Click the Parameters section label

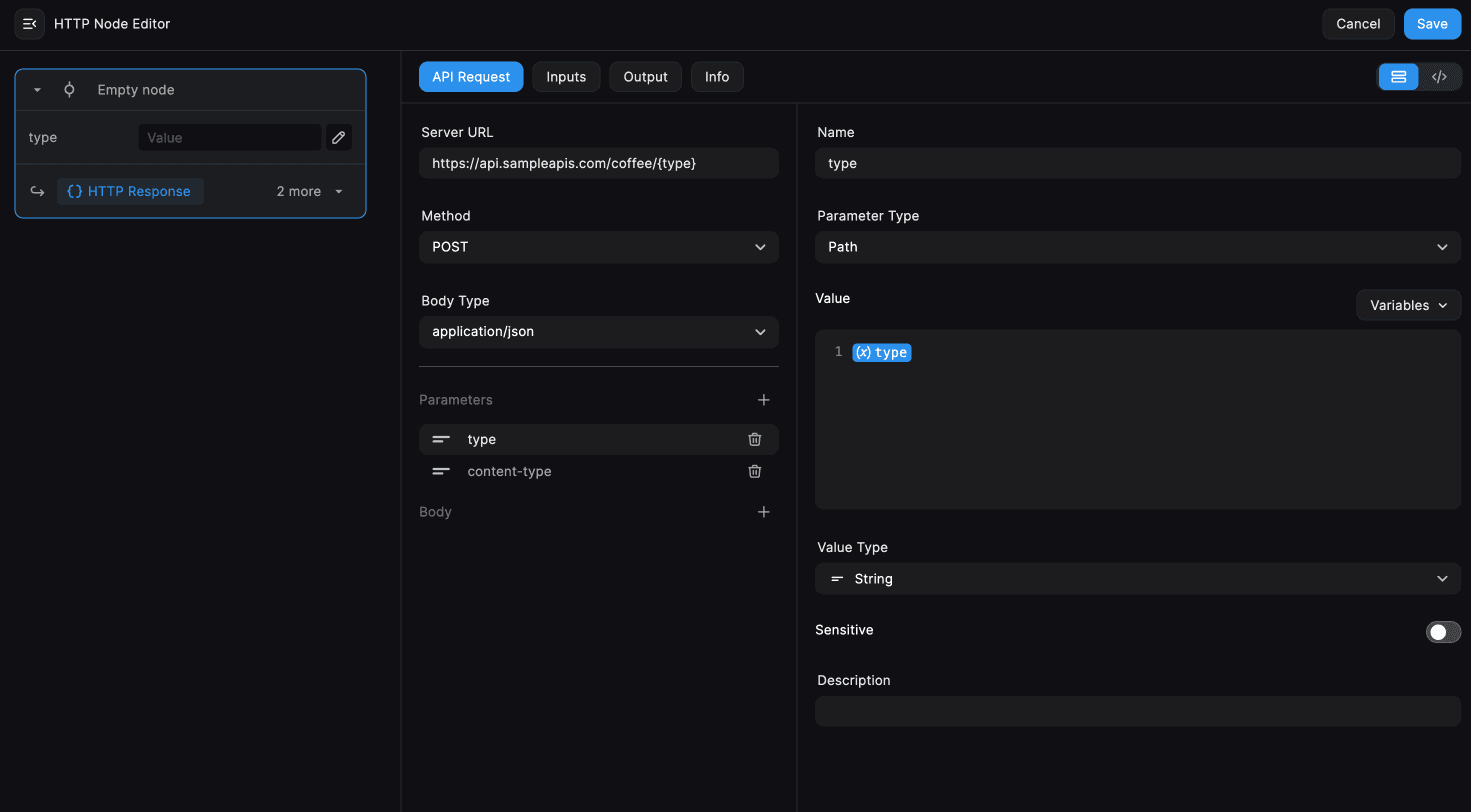point(456,400)
